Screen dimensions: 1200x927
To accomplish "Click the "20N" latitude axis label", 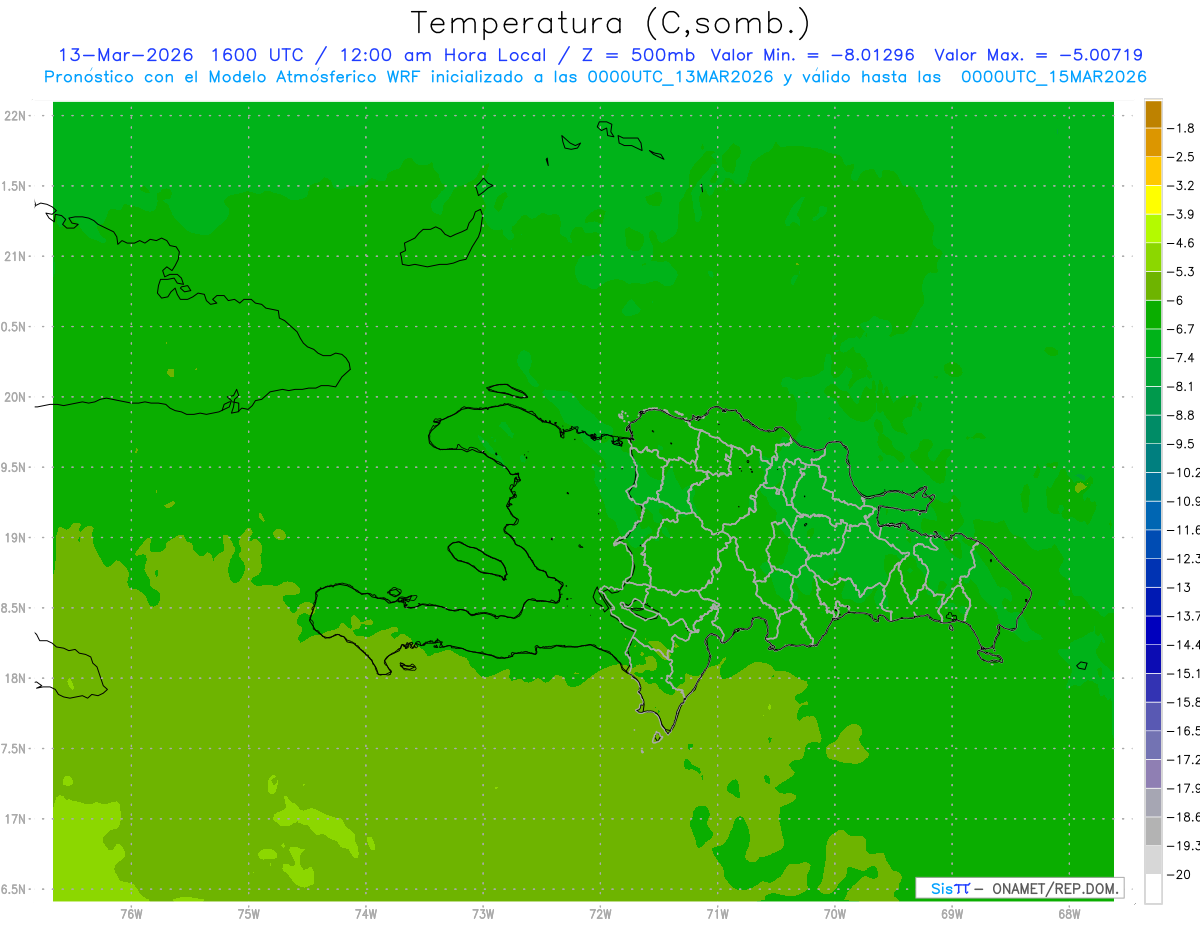I will pyautogui.click(x=16, y=397).
